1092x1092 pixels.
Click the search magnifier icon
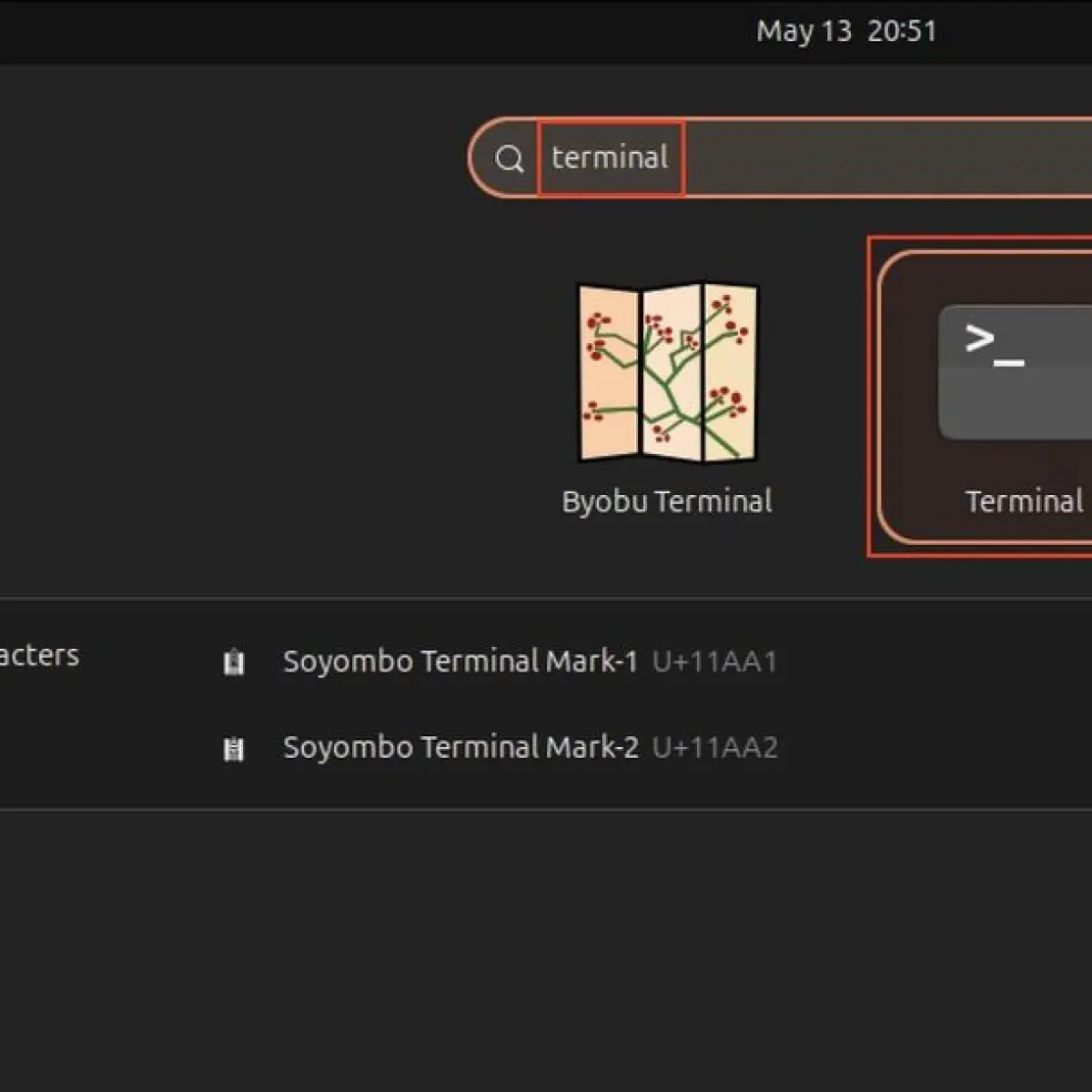click(510, 158)
